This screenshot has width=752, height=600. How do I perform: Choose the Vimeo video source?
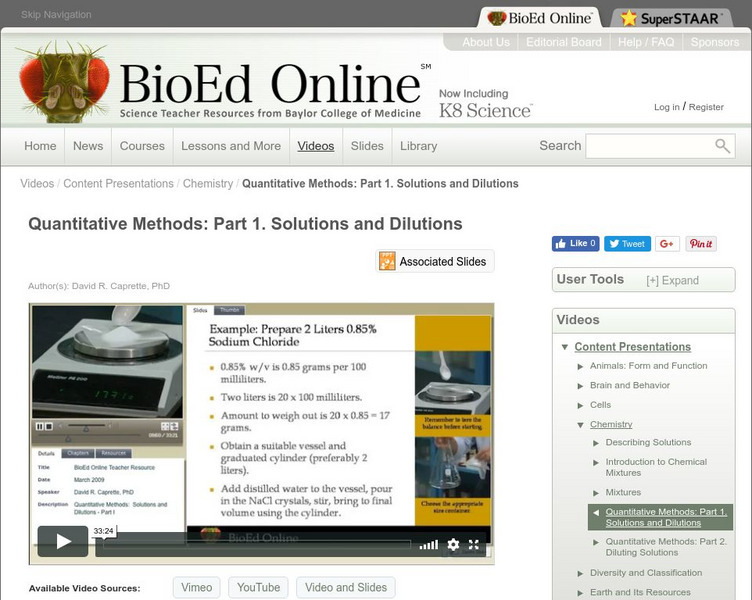197,588
